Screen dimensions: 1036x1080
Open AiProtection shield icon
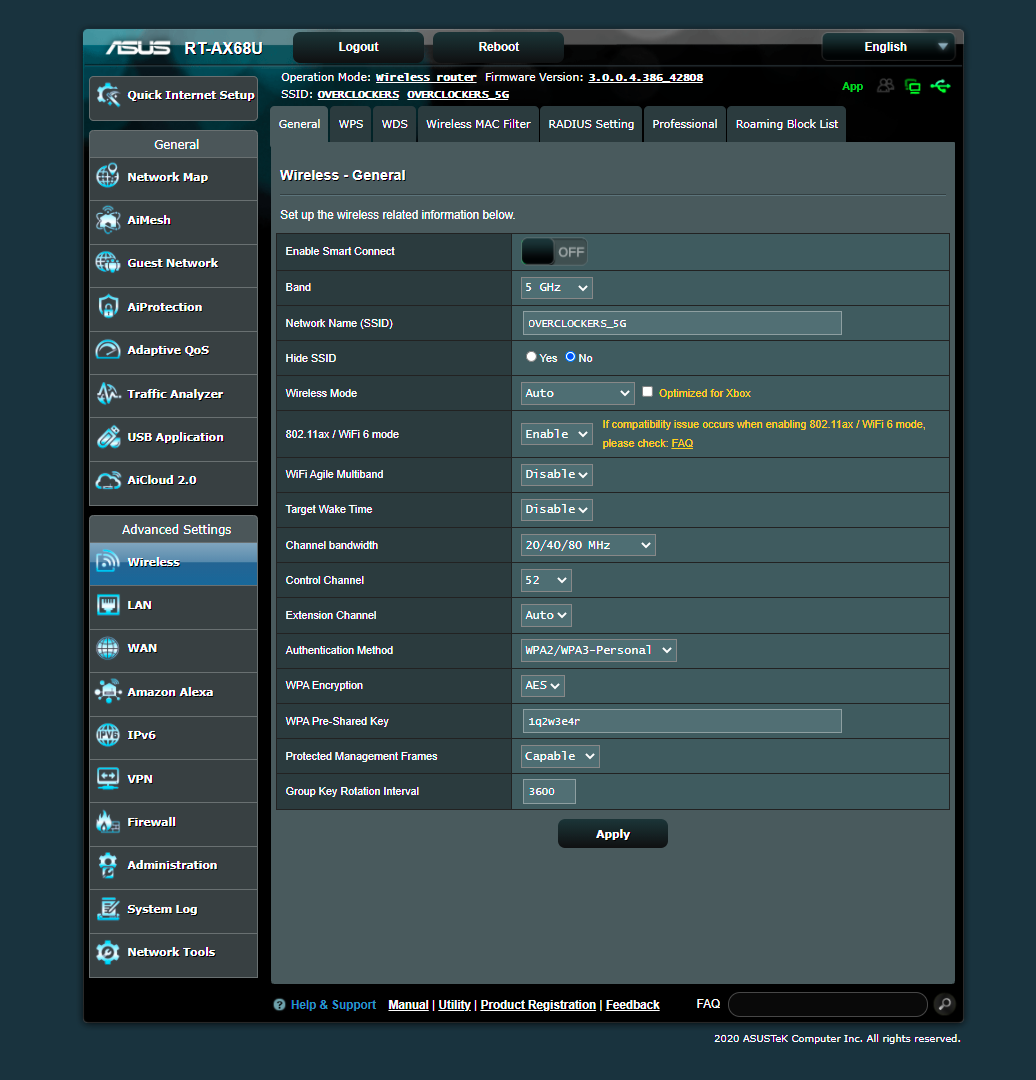pyautogui.click(x=108, y=307)
